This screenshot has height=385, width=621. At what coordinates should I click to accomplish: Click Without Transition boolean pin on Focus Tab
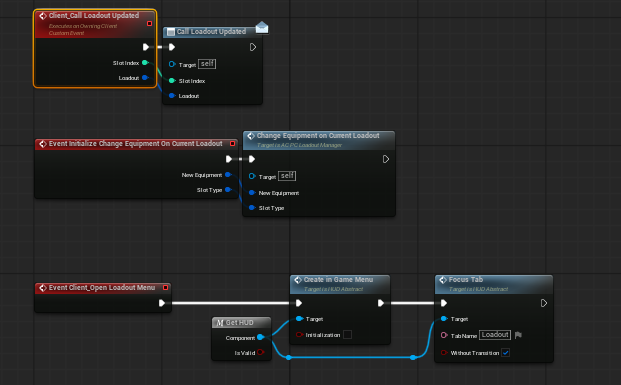pyautogui.click(x=444, y=353)
